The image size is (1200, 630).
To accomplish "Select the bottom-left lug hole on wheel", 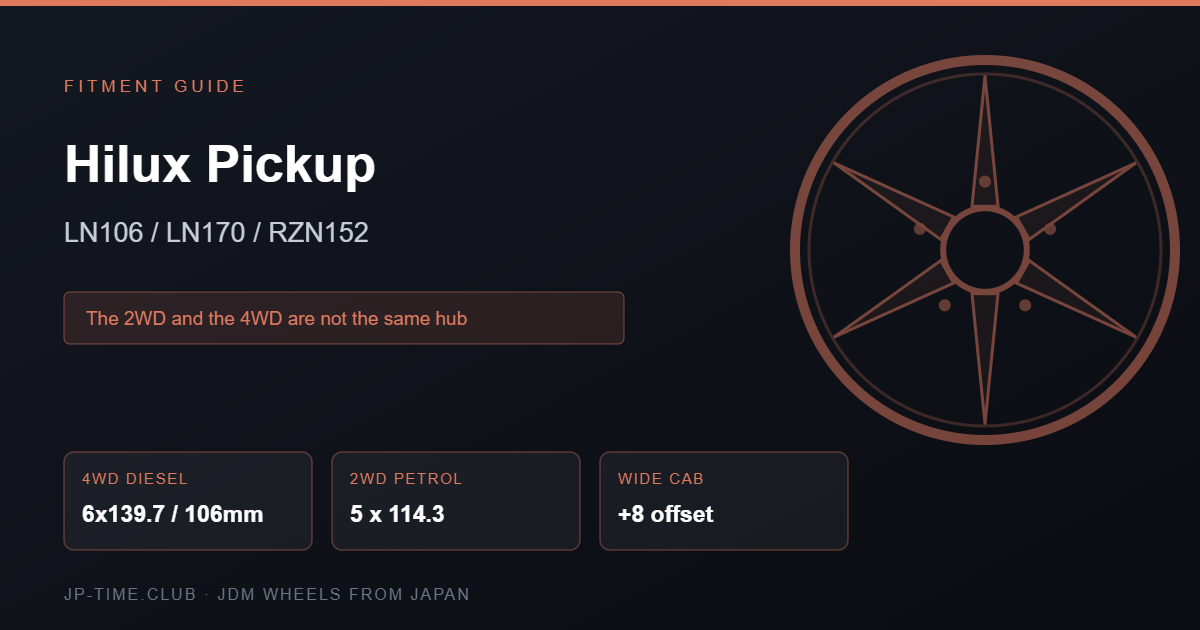I will pyautogui.click(x=945, y=305).
